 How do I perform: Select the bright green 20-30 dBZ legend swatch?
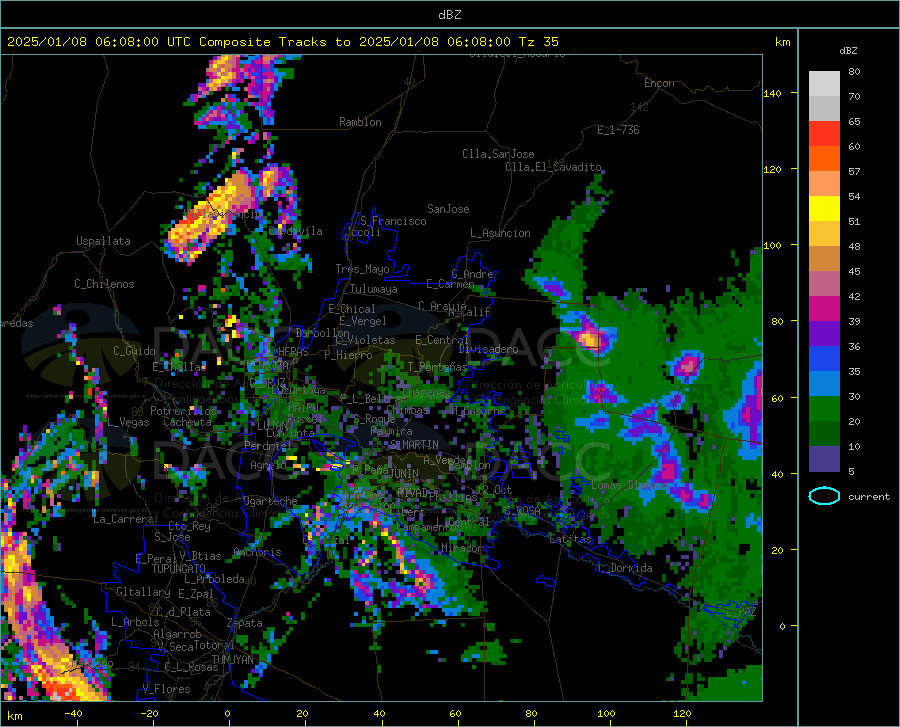point(824,409)
